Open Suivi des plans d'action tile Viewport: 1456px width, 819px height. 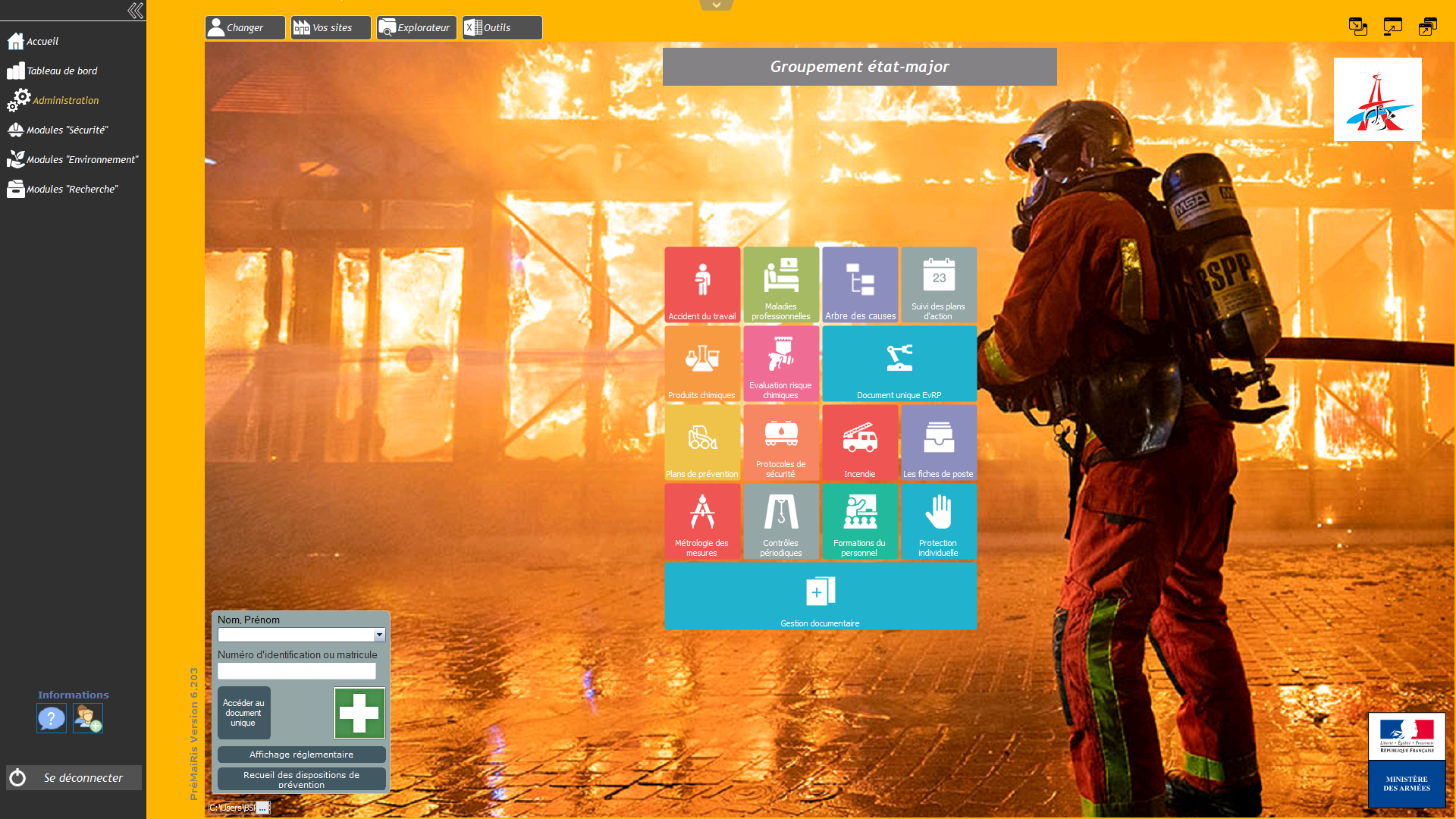[939, 284]
